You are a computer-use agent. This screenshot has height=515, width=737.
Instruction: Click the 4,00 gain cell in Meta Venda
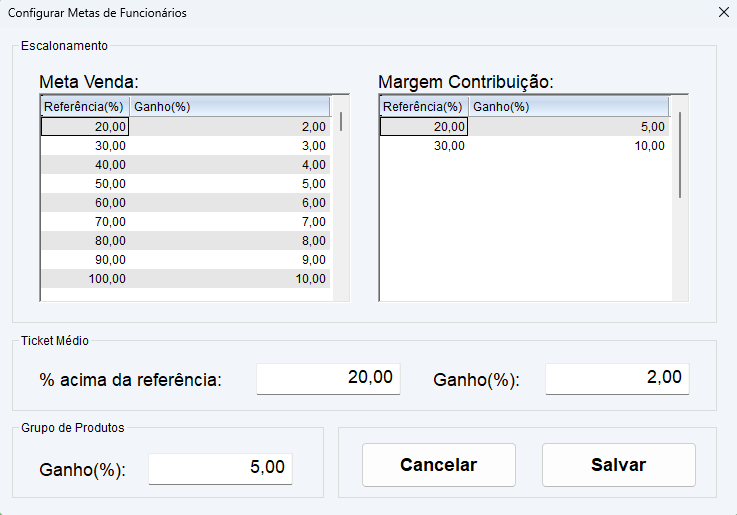pyautogui.click(x=230, y=164)
